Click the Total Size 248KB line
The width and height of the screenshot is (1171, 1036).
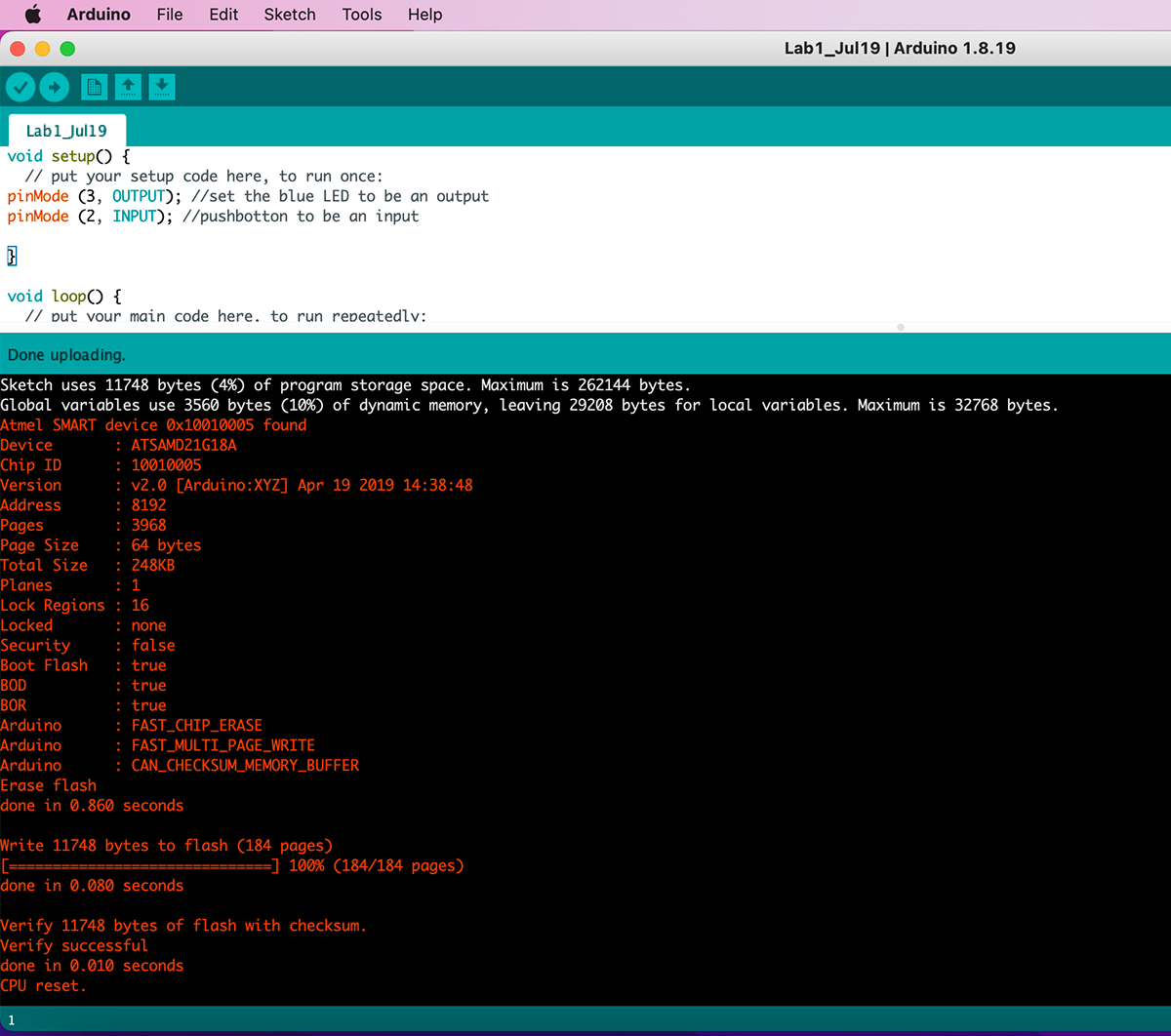(x=88, y=565)
